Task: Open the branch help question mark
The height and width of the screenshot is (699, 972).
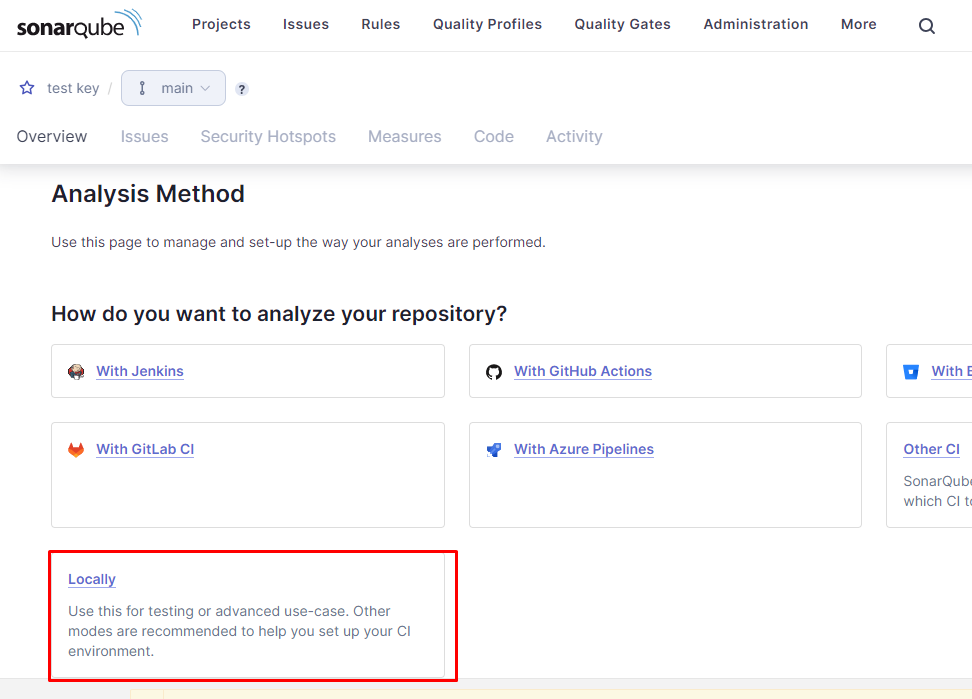Action: click(242, 89)
